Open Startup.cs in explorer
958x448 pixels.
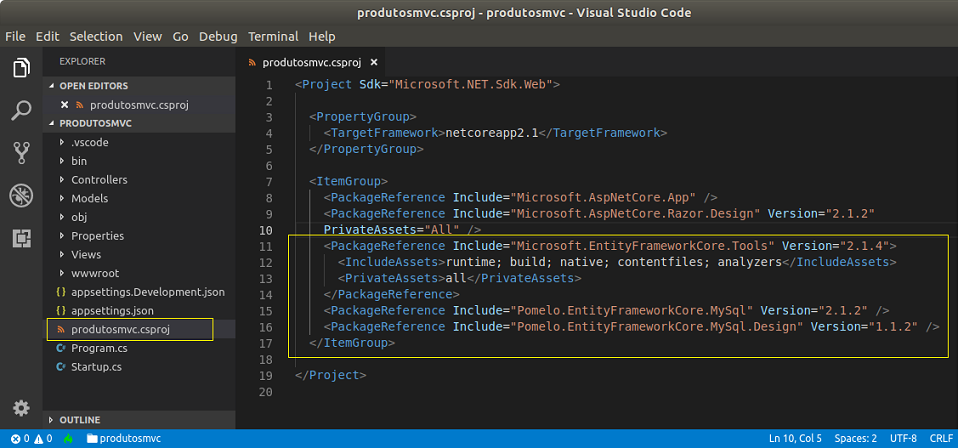[x=96, y=367]
